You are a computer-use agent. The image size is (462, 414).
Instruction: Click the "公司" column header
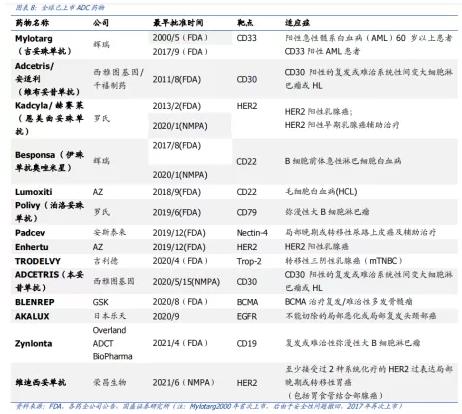coord(101,23)
